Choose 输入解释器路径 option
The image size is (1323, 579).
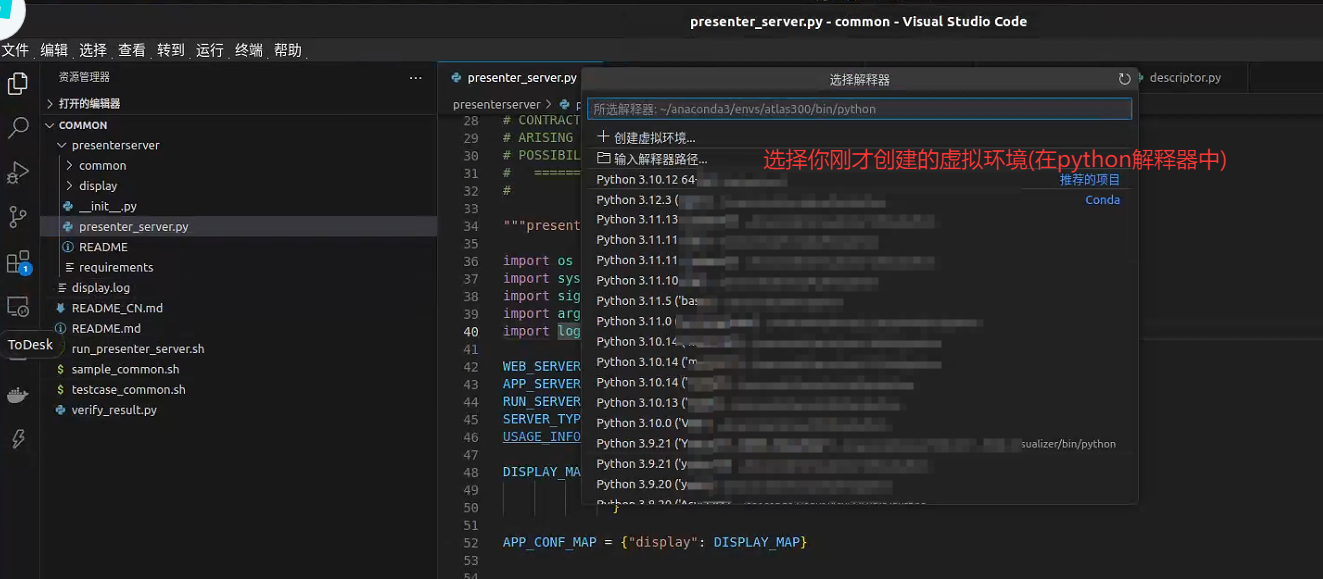click(x=859, y=158)
